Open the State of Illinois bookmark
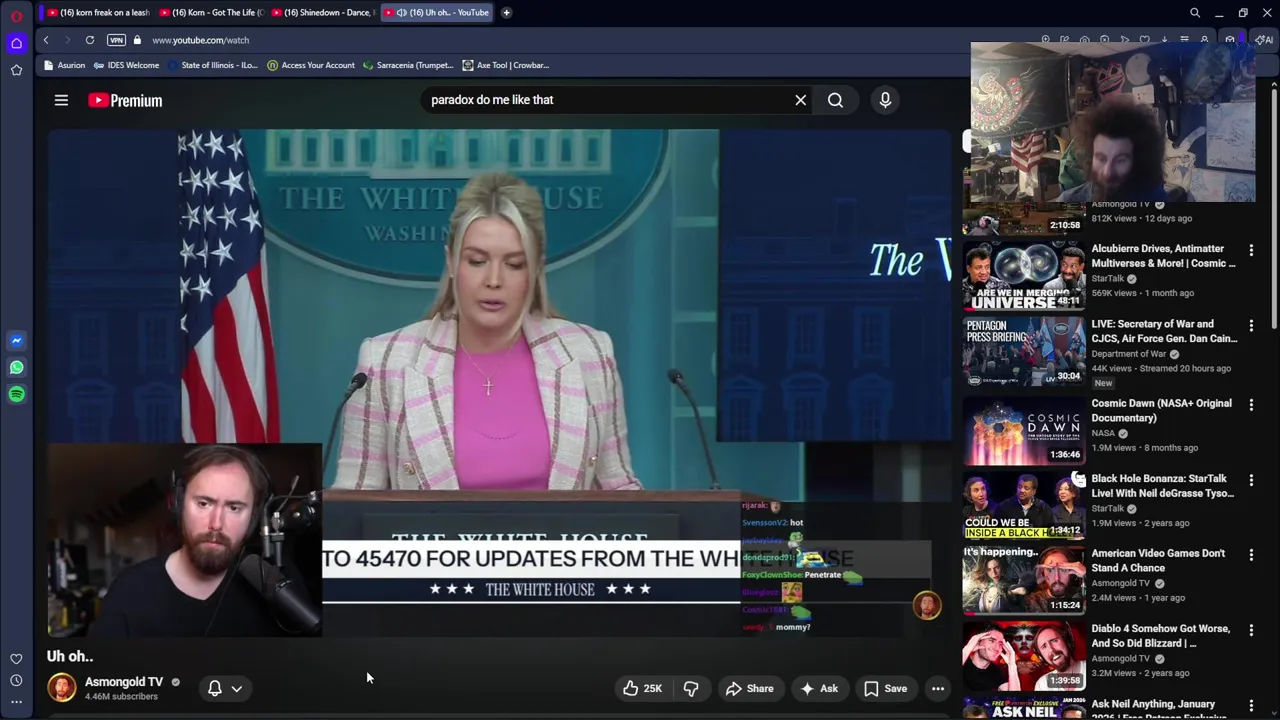 213,65
